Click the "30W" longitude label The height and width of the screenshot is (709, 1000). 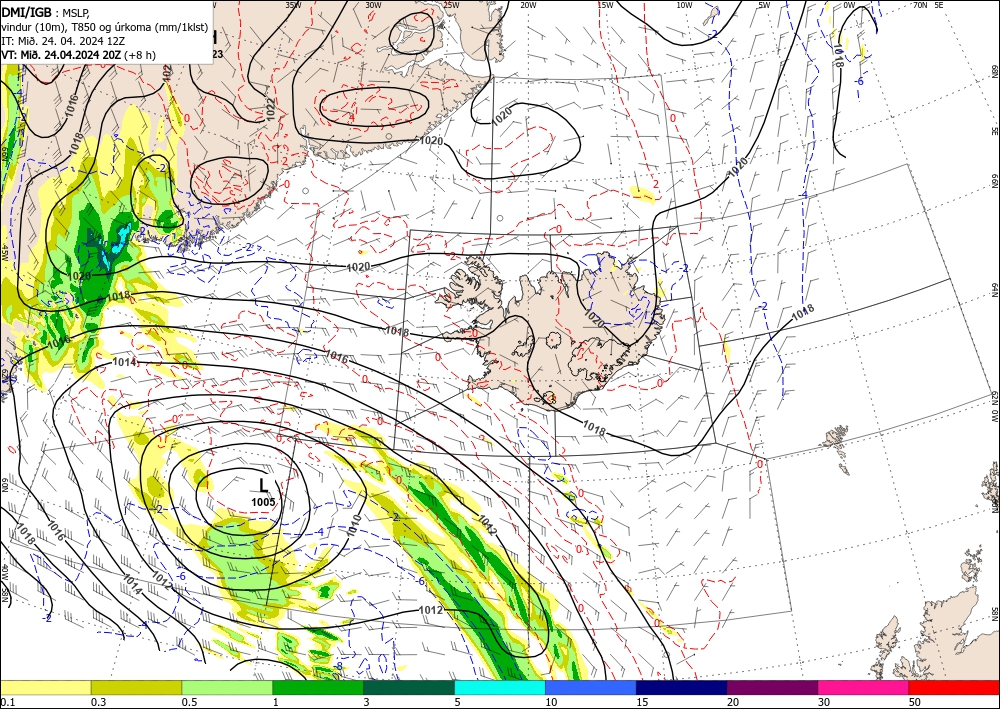click(x=373, y=5)
